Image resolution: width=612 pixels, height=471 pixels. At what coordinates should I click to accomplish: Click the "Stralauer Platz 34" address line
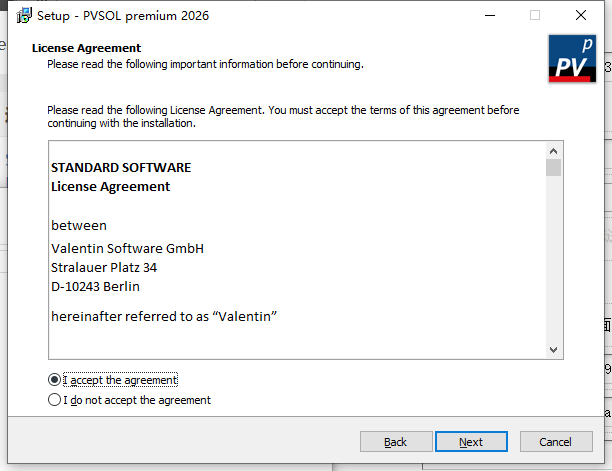click(104, 267)
